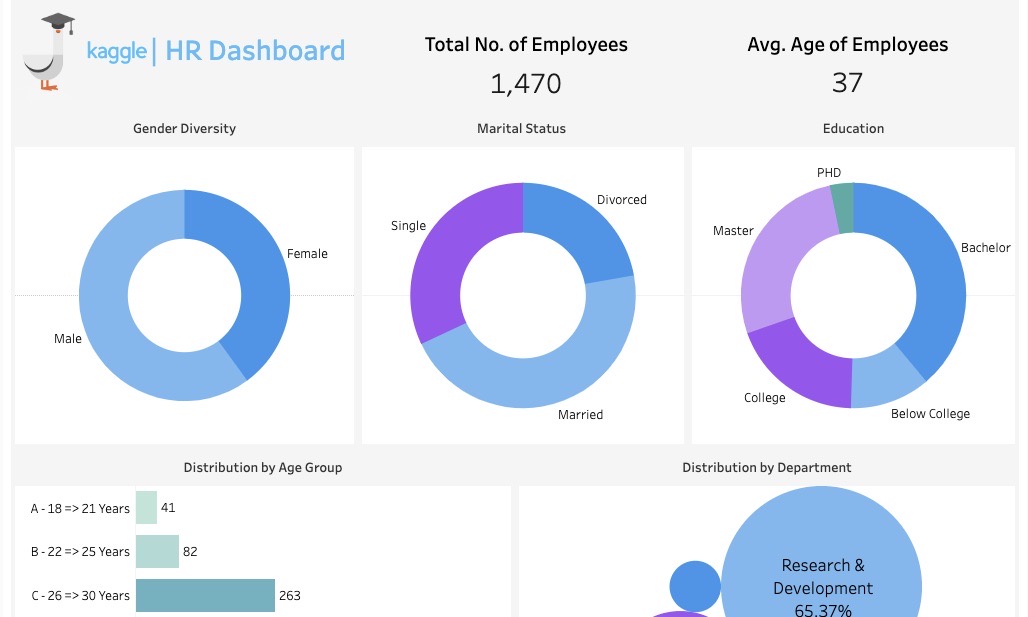This screenshot has height=617, width=1028.
Task: Click the Avg. Age of Employees value 37
Action: tap(847, 83)
